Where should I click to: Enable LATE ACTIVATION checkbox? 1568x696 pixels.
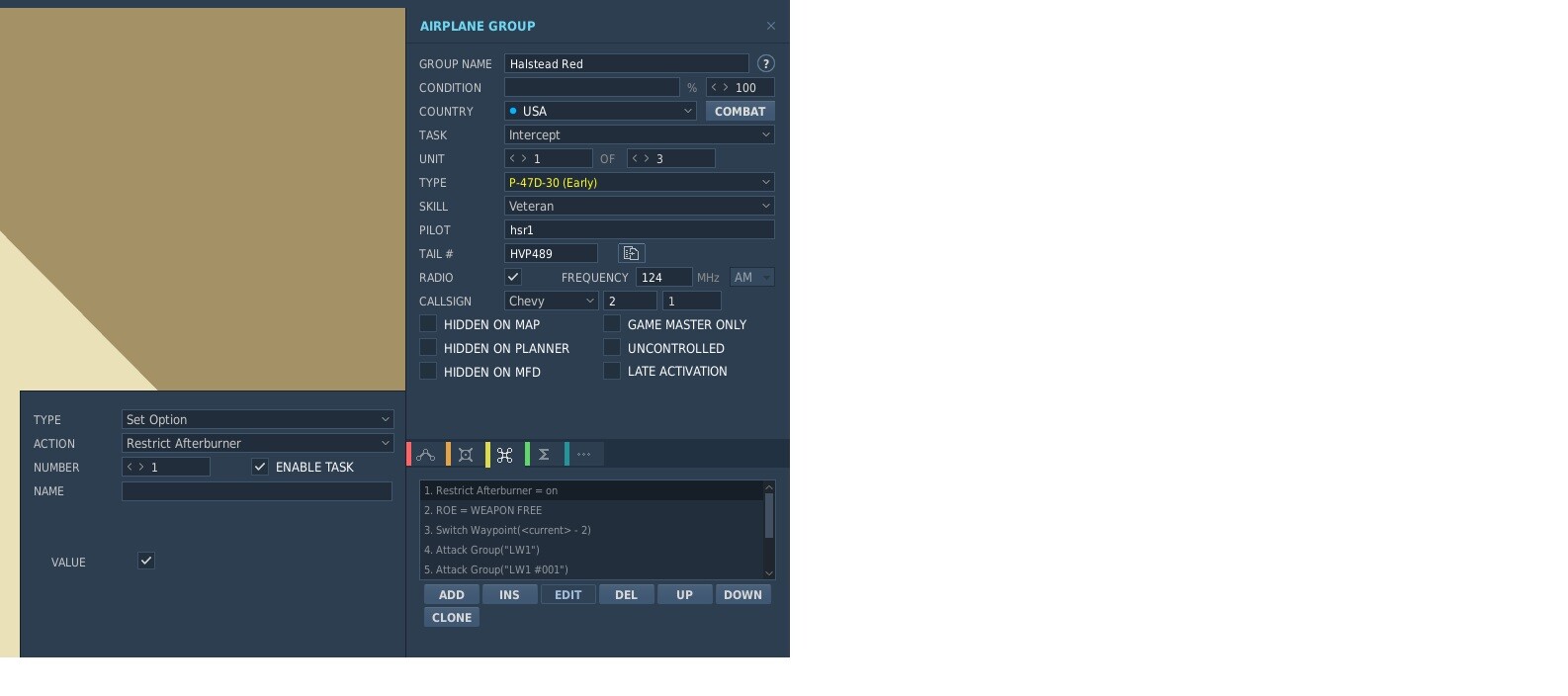pyautogui.click(x=612, y=371)
